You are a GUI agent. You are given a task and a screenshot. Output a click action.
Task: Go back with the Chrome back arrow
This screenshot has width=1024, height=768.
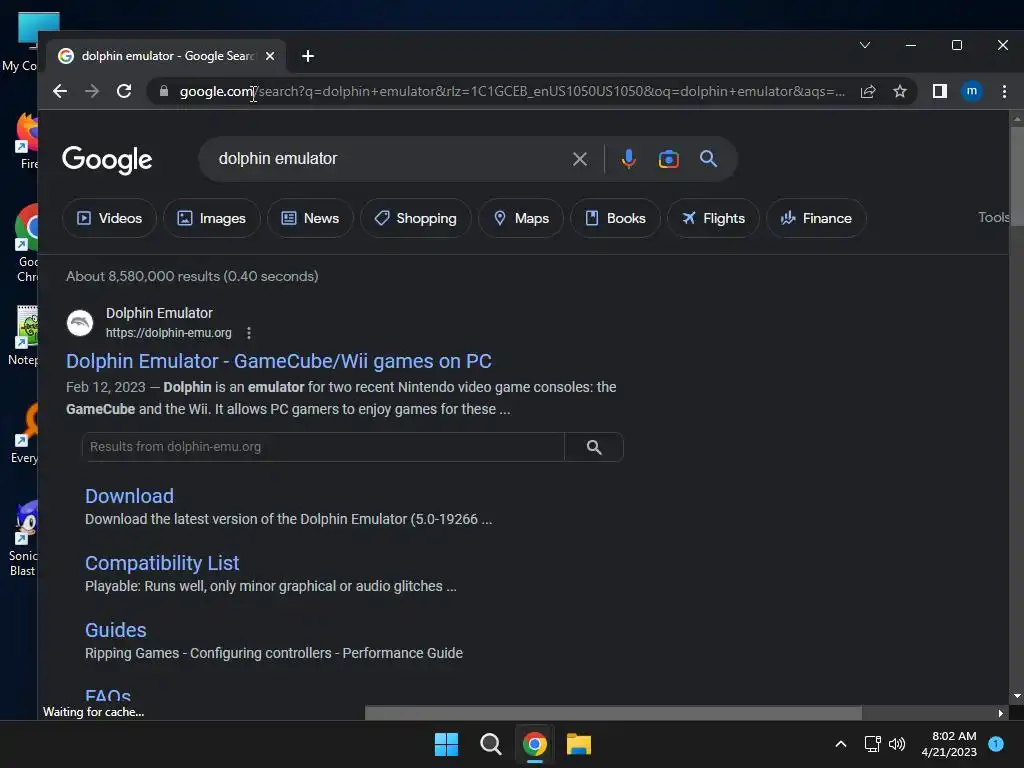pyautogui.click(x=60, y=91)
